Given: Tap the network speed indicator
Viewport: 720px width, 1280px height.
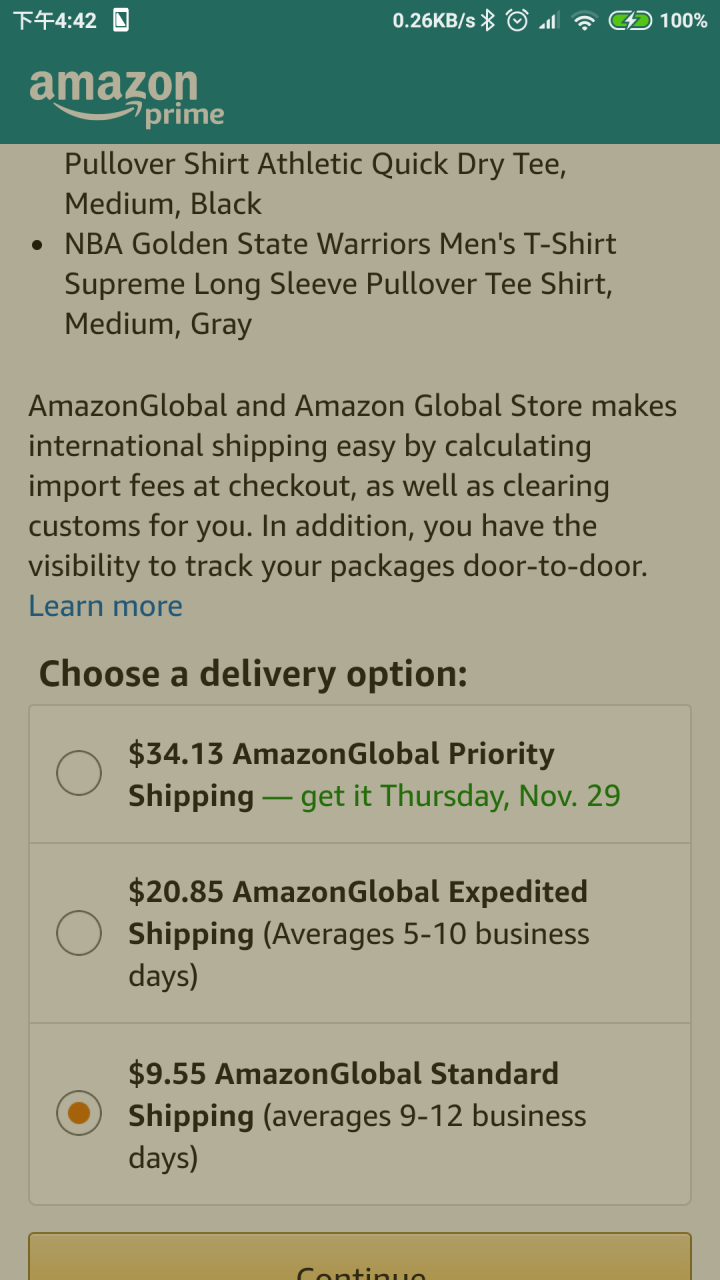Looking at the screenshot, I should coord(434,20).
